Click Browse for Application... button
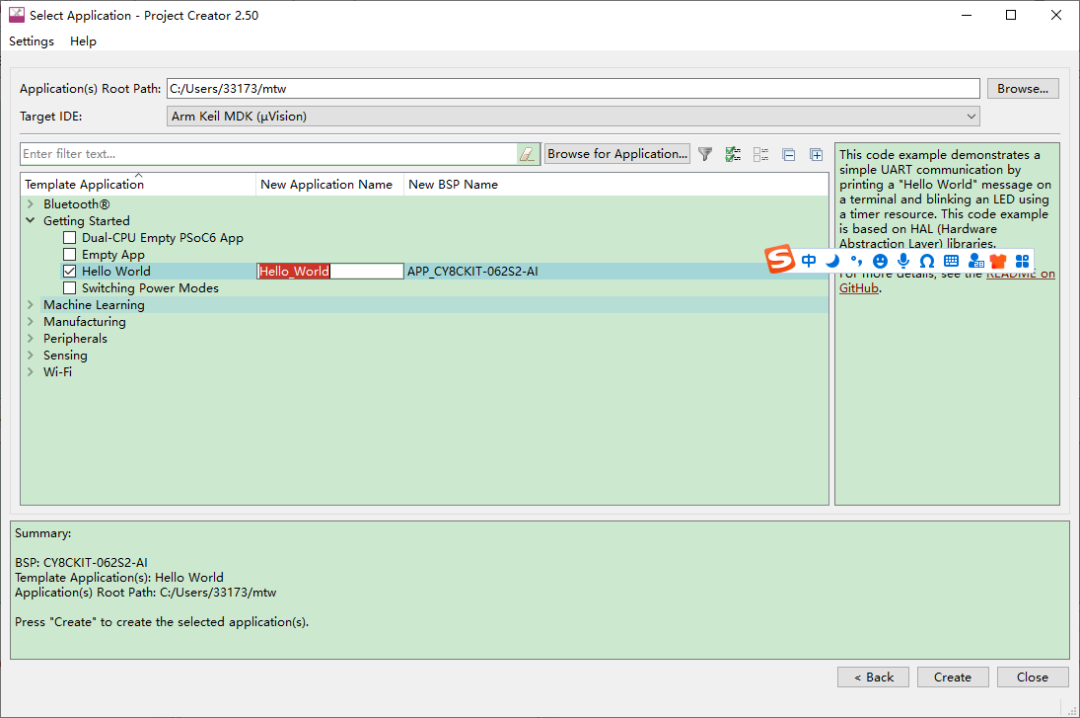Image resolution: width=1080 pixels, height=718 pixels. tap(617, 154)
